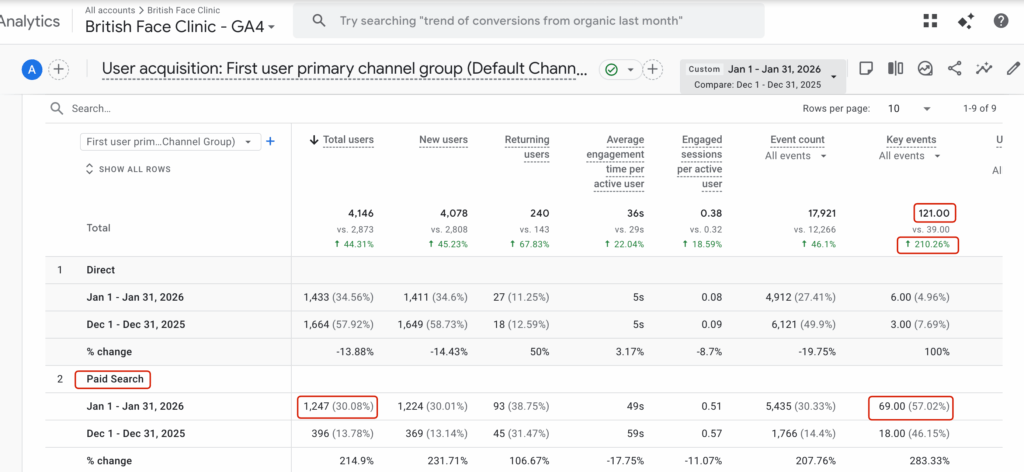This screenshot has height=472, width=1024.
Task: Open the Insights chart icon
Action: point(925,69)
